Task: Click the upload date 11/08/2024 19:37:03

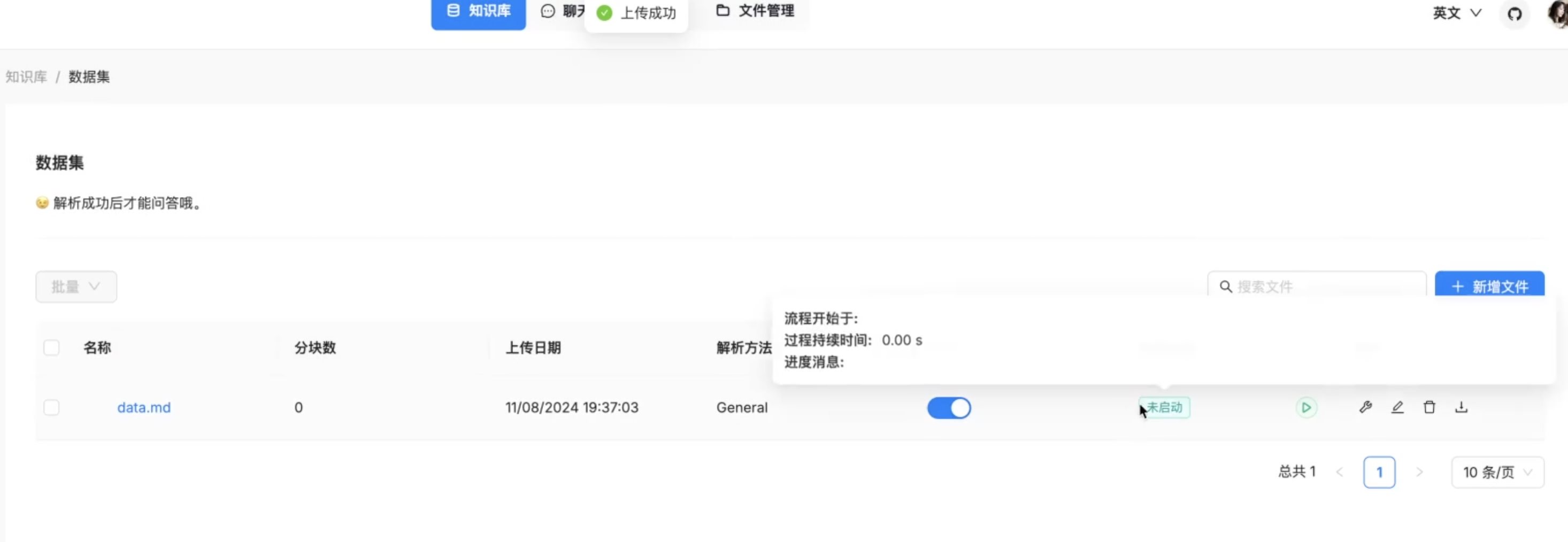Action: coord(572,407)
